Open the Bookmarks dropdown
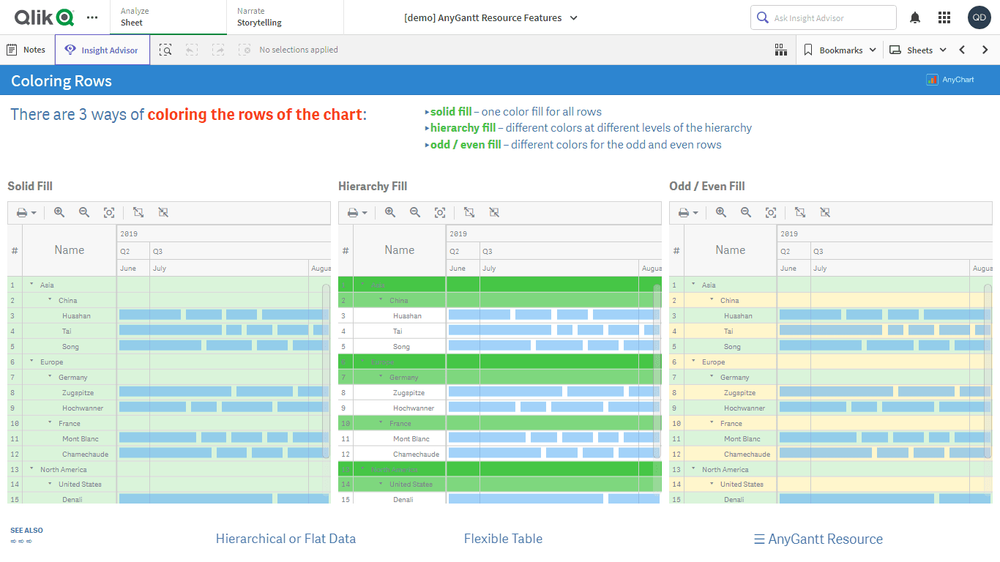1000x562 pixels. point(839,50)
